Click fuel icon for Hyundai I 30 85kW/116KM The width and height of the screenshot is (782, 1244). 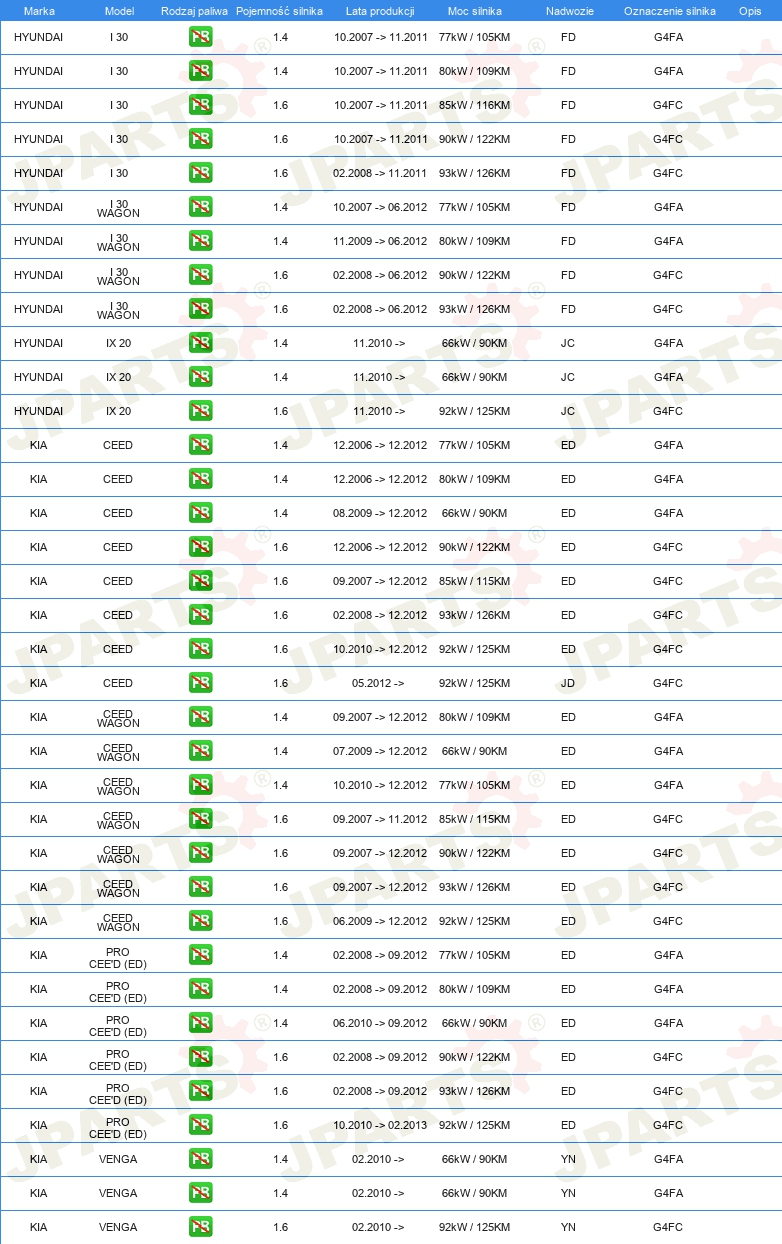(x=201, y=106)
